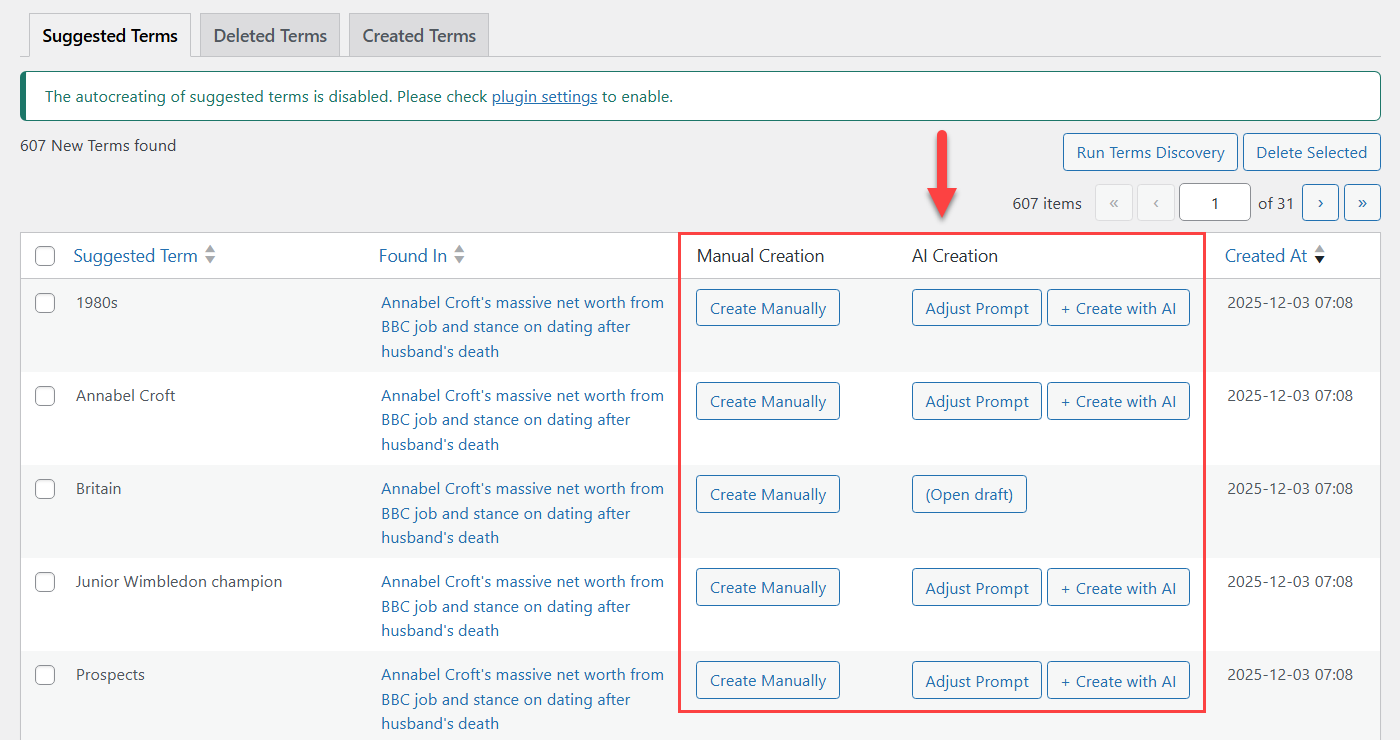
Task: Sort results using the Created At arrows
Action: tap(1320, 255)
